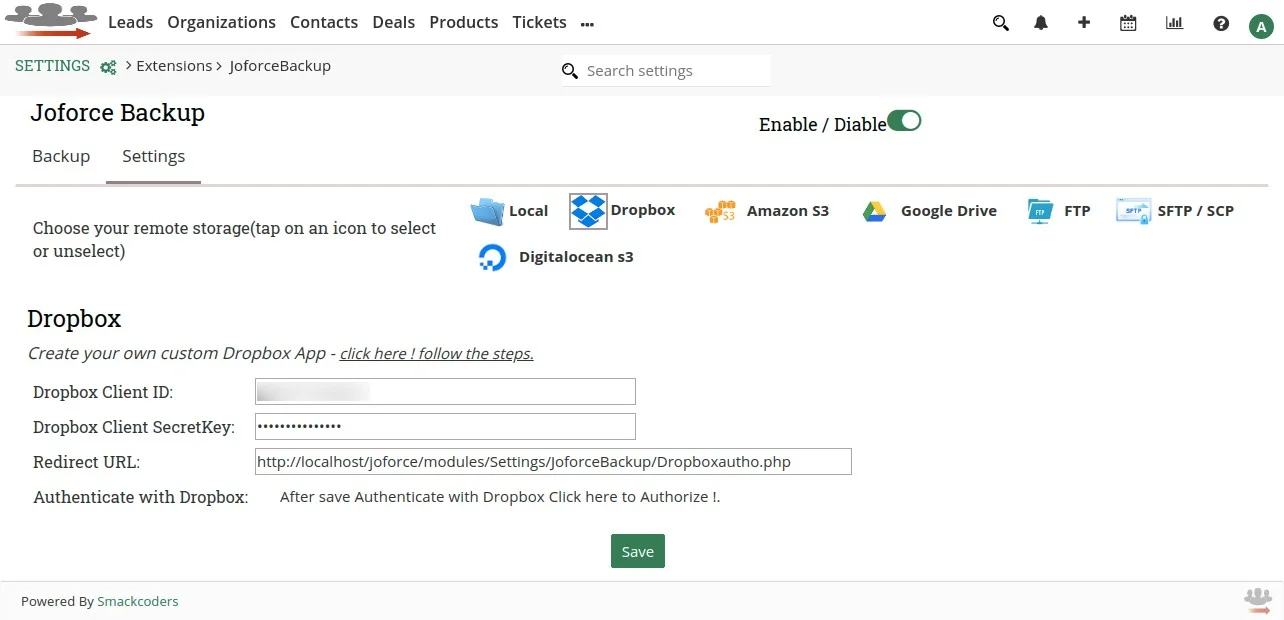
Task: Open the Dropbox app setup steps link
Action: pyautogui.click(x=436, y=354)
